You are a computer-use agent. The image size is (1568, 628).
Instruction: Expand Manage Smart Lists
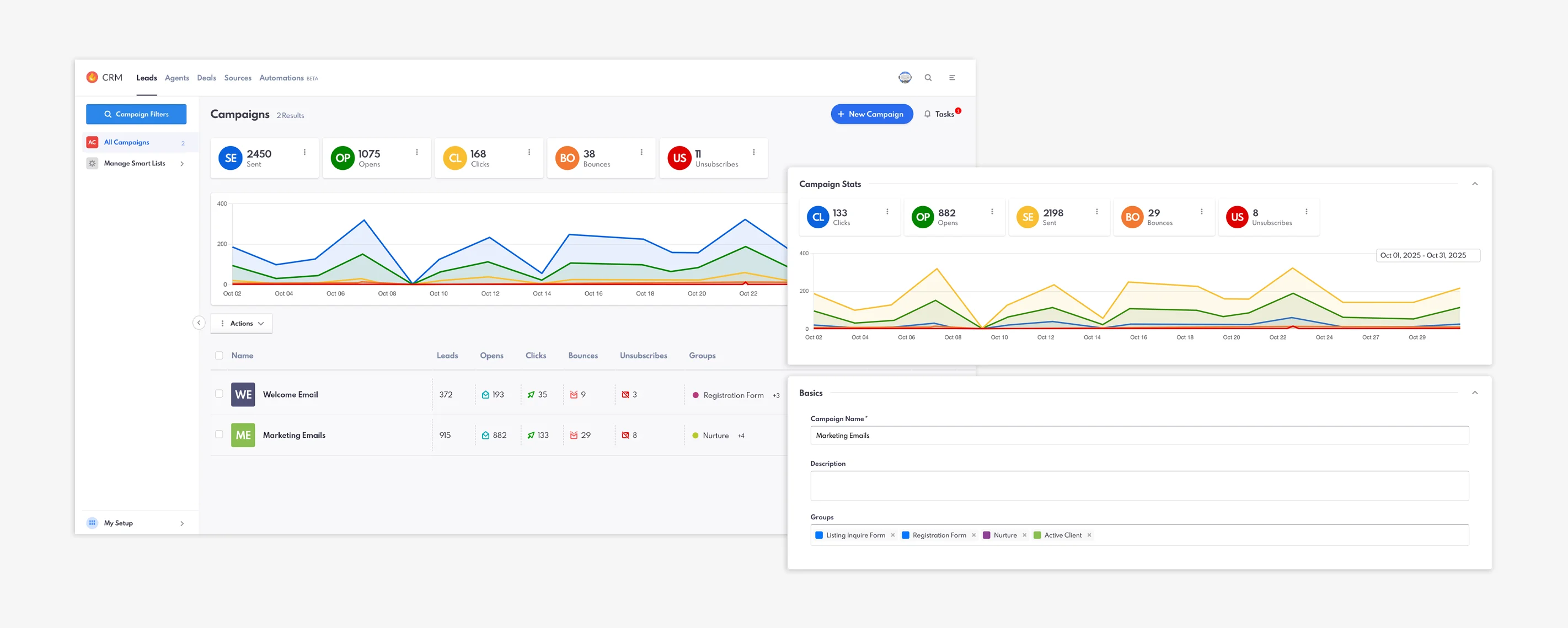click(x=181, y=163)
